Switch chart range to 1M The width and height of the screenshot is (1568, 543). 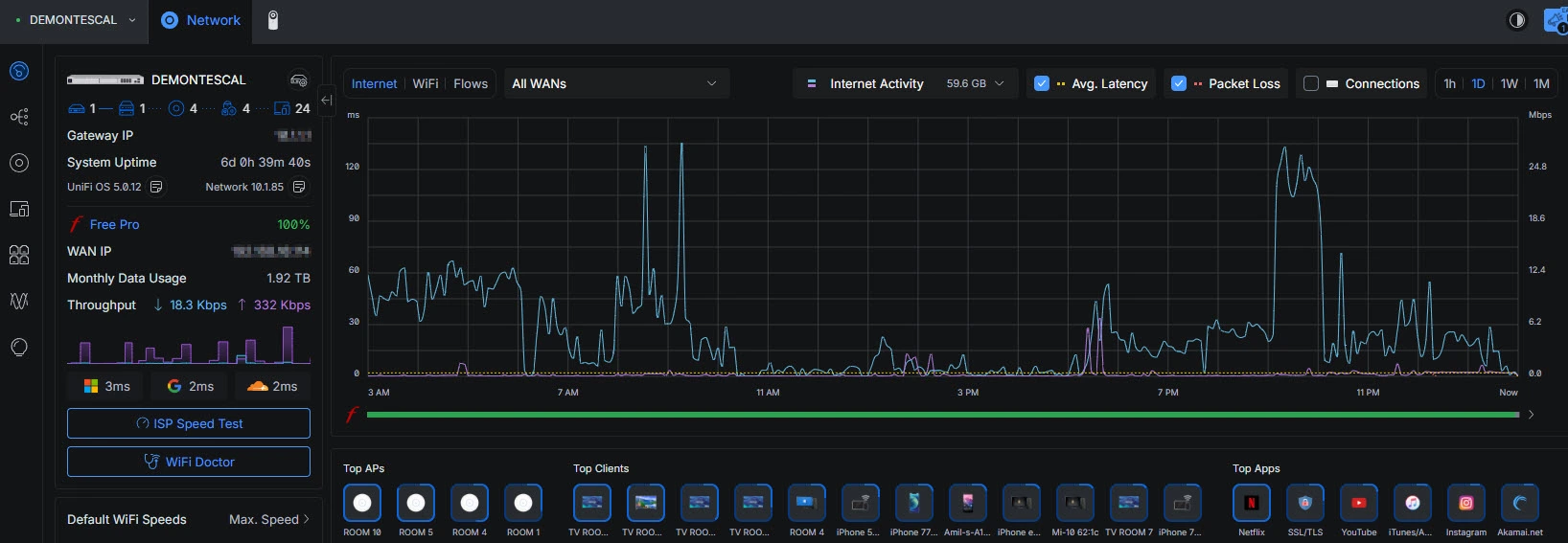click(1541, 83)
